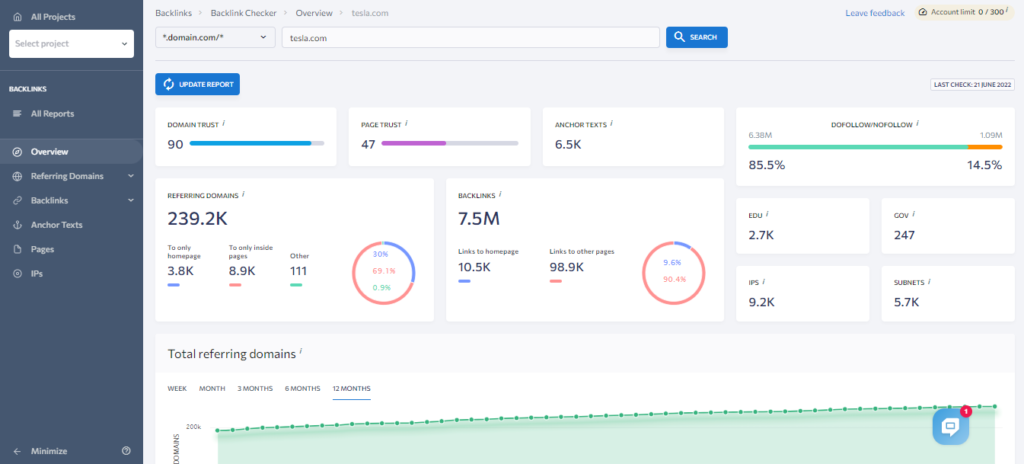Select the 3 MONTHS chart range tab
Viewport: 1024px width, 464px height.
(x=255, y=388)
